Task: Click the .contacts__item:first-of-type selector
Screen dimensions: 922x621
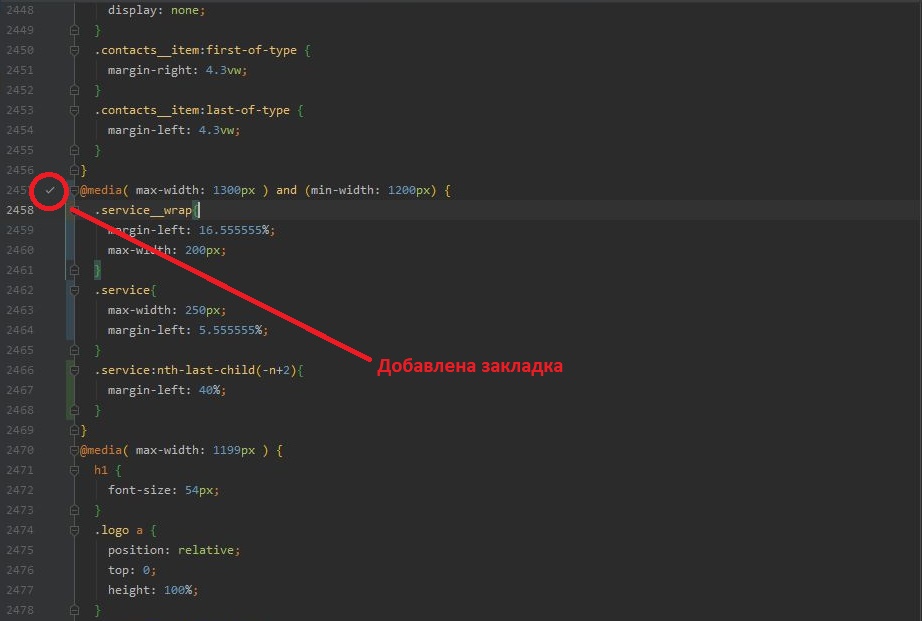Action: click(196, 50)
